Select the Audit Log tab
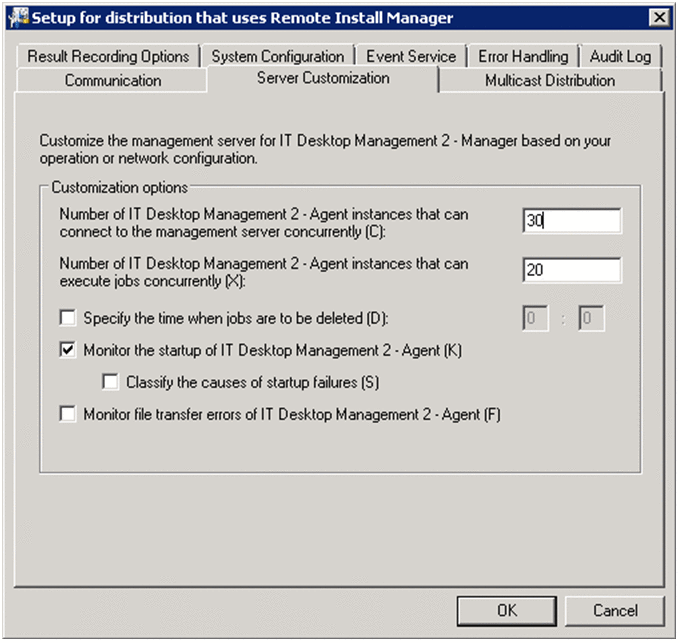Image resolution: width=680 pixels, height=643 pixels. click(x=620, y=57)
